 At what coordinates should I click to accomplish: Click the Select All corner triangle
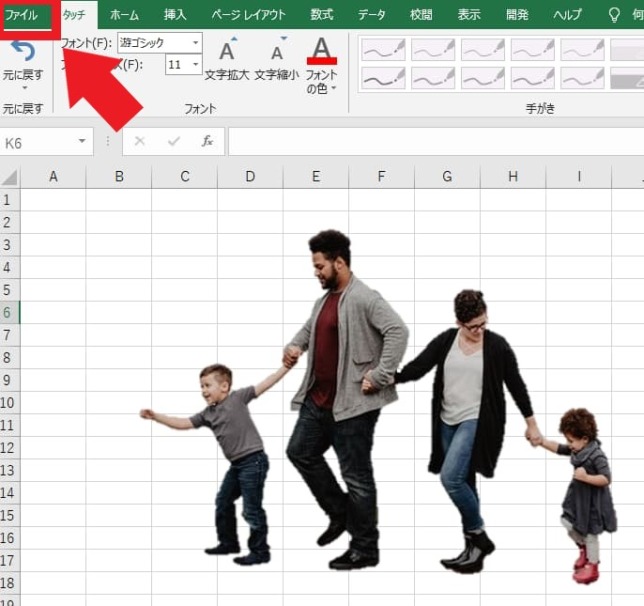click(x=10, y=177)
